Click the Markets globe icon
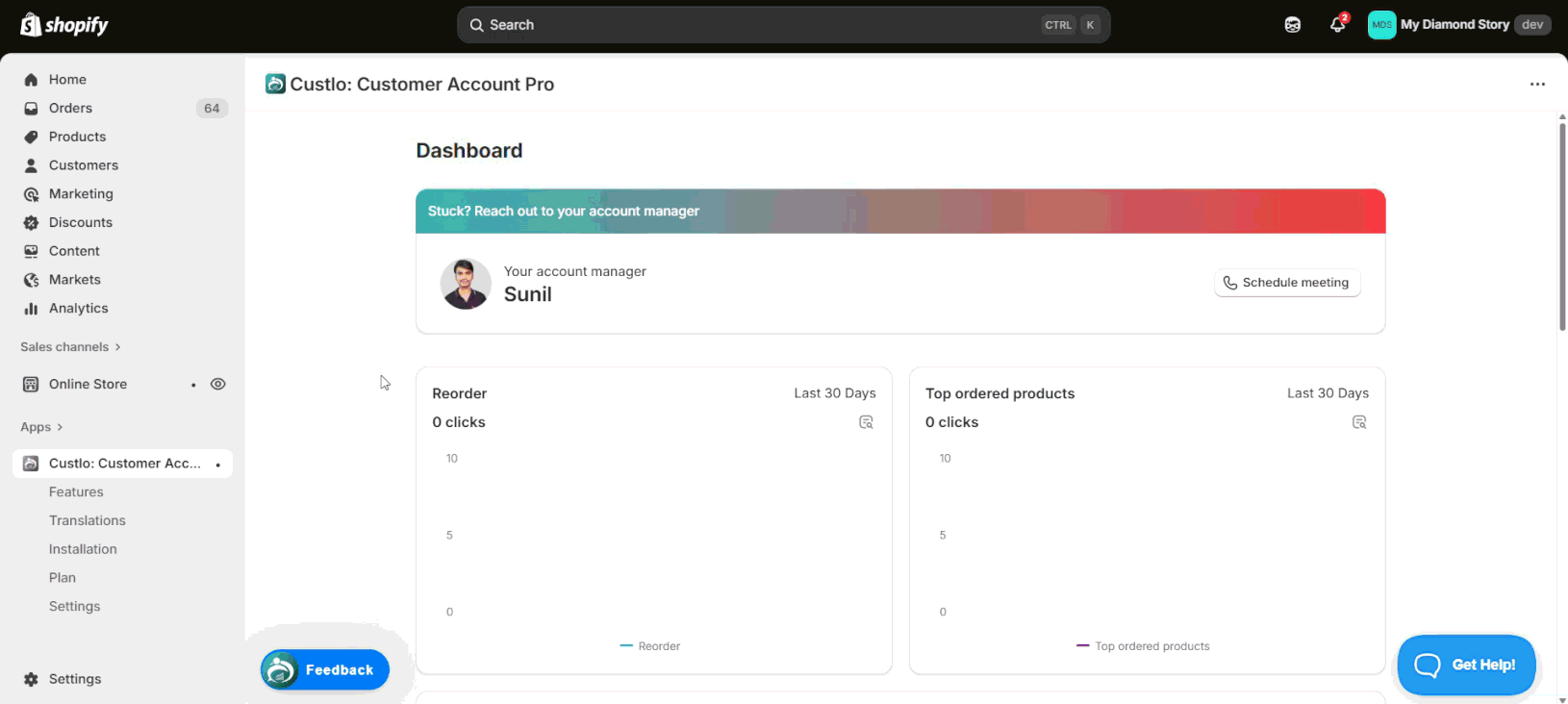 [x=31, y=280]
